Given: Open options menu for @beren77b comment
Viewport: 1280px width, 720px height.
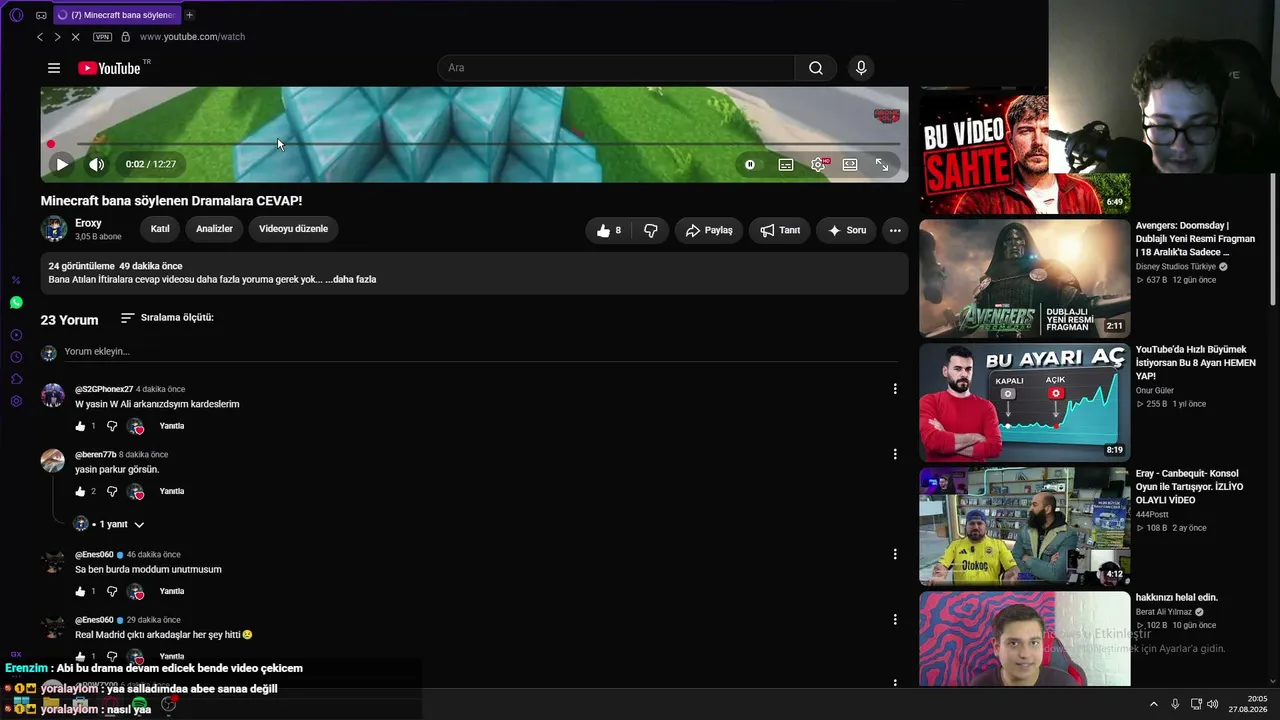Looking at the screenshot, I should 895,454.
